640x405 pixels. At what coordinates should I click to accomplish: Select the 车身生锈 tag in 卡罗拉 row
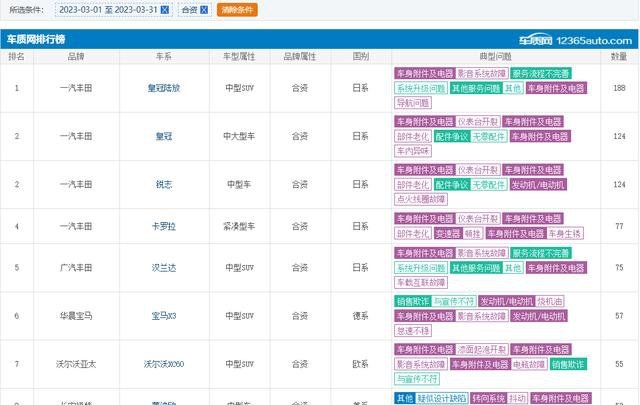(565, 234)
